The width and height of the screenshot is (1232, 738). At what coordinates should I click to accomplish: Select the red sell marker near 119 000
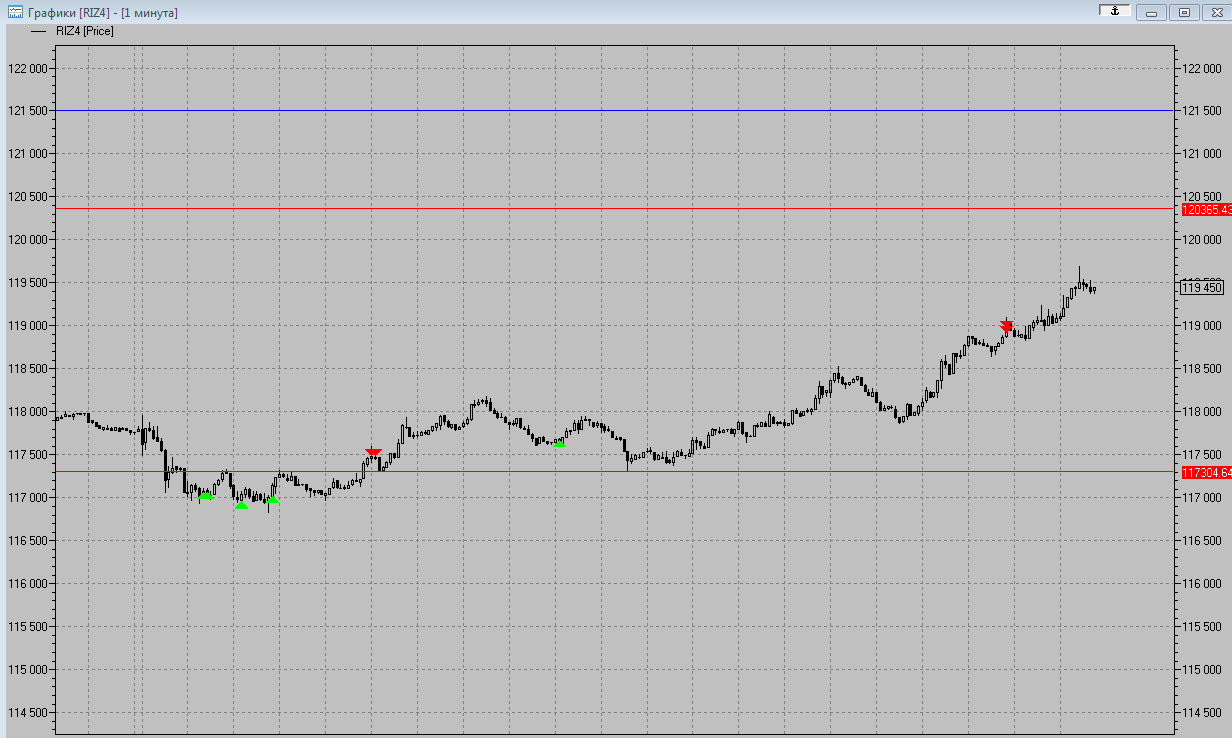1006,325
